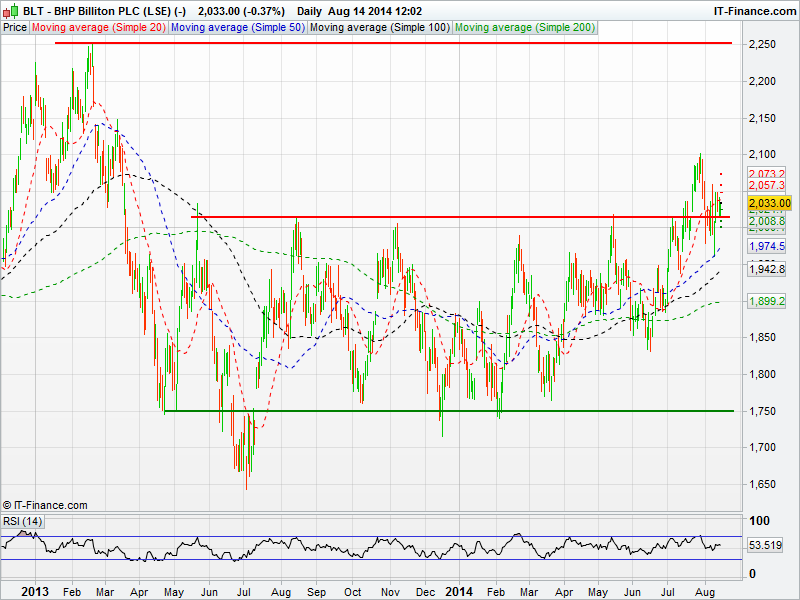Click the Moving average (Simple 100) legend

(x=379, y=28)
